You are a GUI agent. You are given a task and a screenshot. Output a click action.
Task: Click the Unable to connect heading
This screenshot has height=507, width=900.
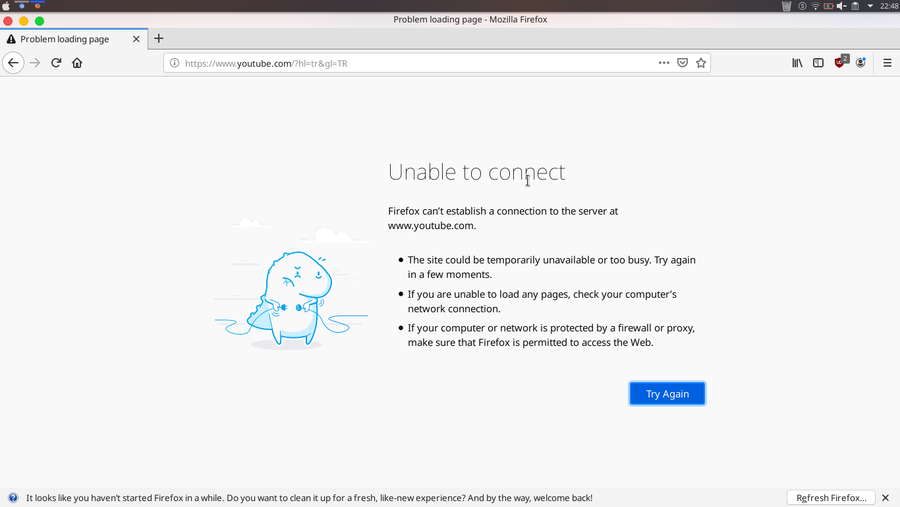coord(476,172)
